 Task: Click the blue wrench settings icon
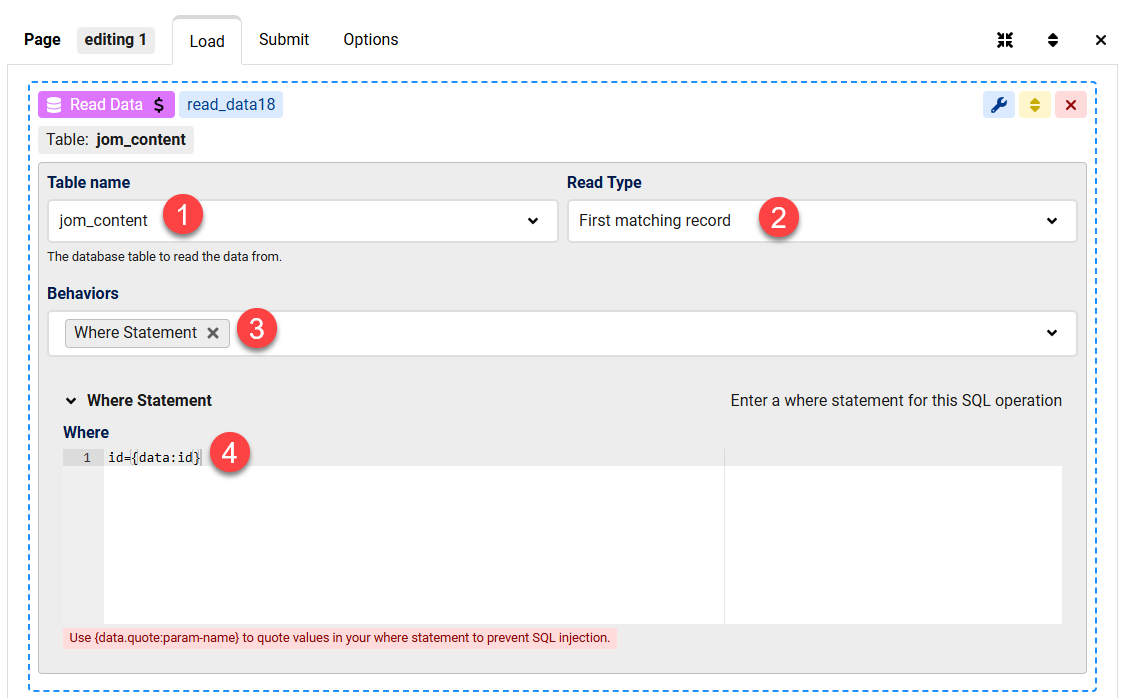[x=998, y=105]
